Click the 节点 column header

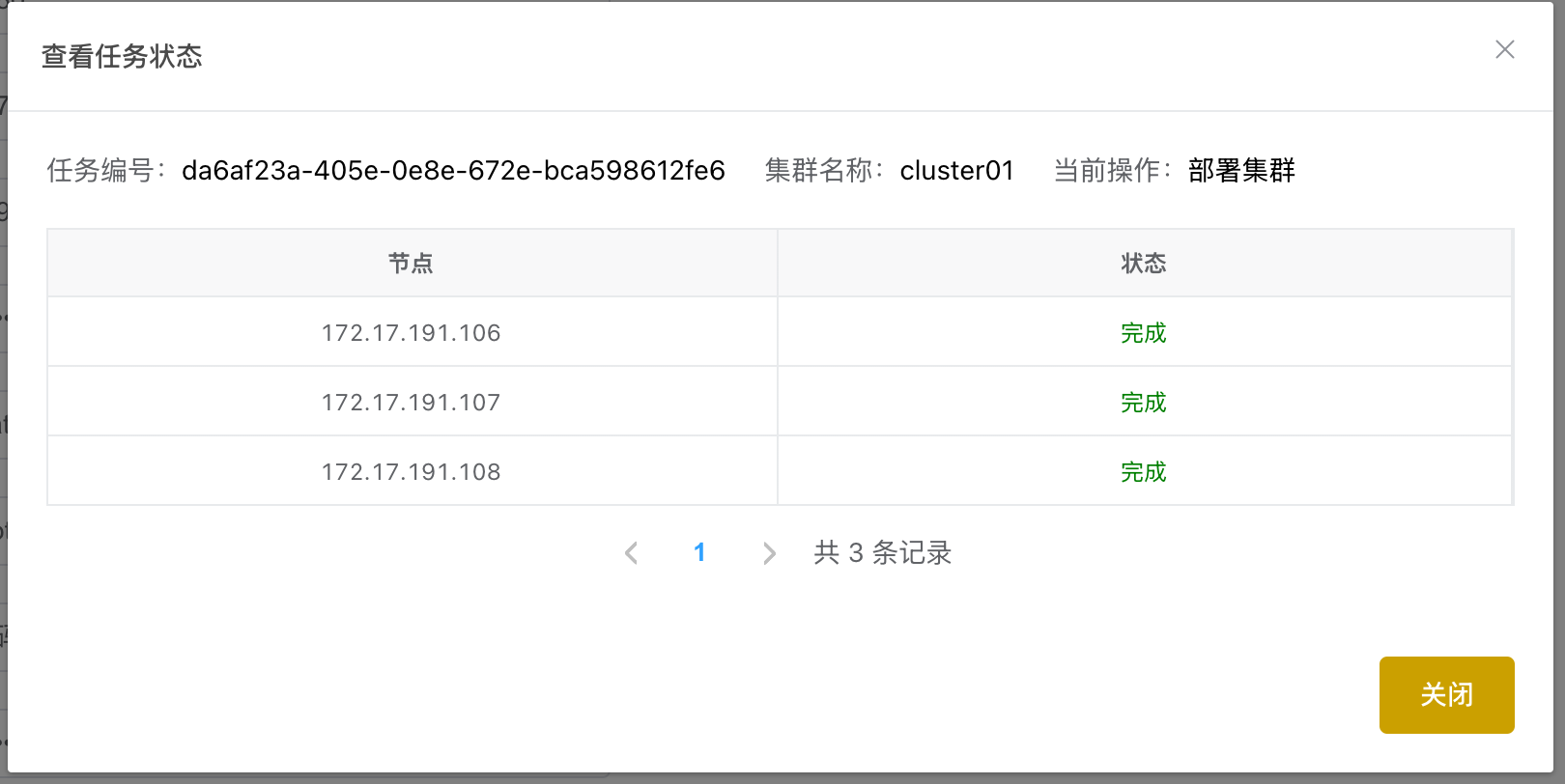tap(412, 264)
